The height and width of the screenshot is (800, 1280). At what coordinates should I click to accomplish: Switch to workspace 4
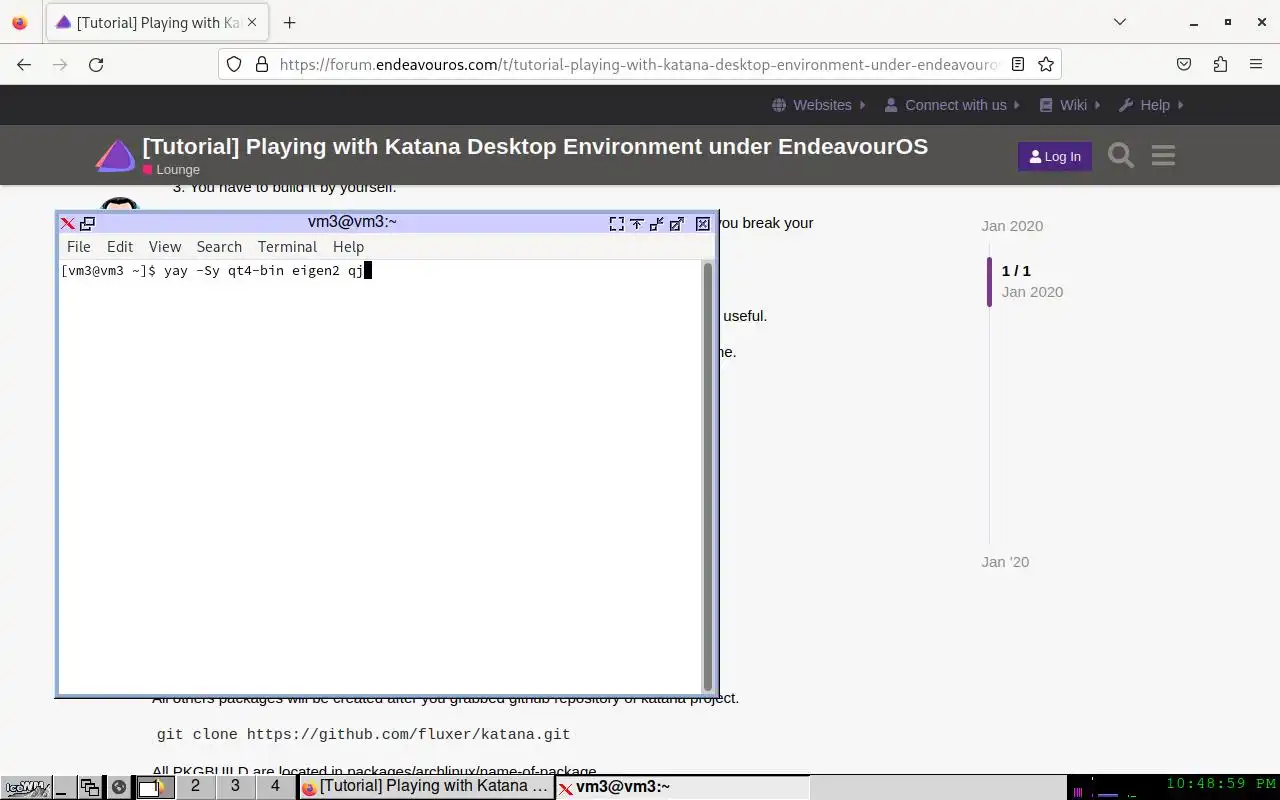click(275, 787)
